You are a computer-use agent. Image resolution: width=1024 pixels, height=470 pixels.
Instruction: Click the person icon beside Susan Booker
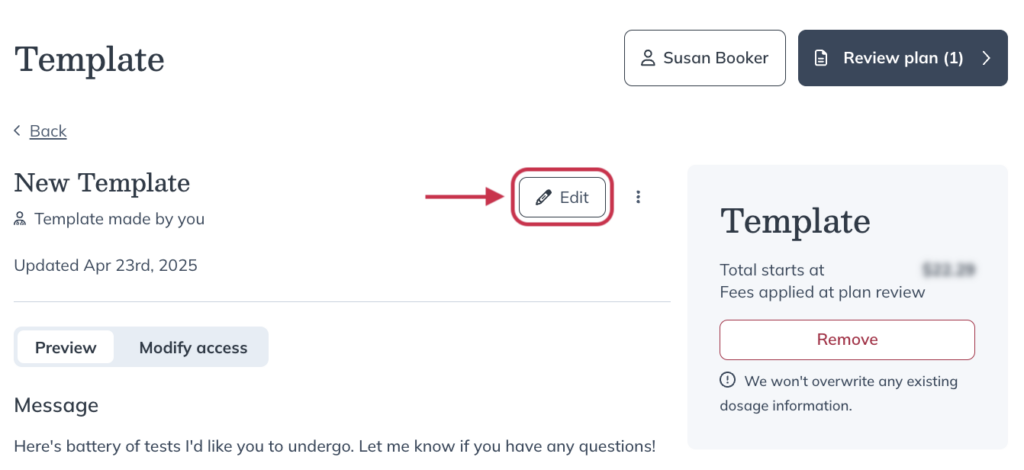(648, 58)
